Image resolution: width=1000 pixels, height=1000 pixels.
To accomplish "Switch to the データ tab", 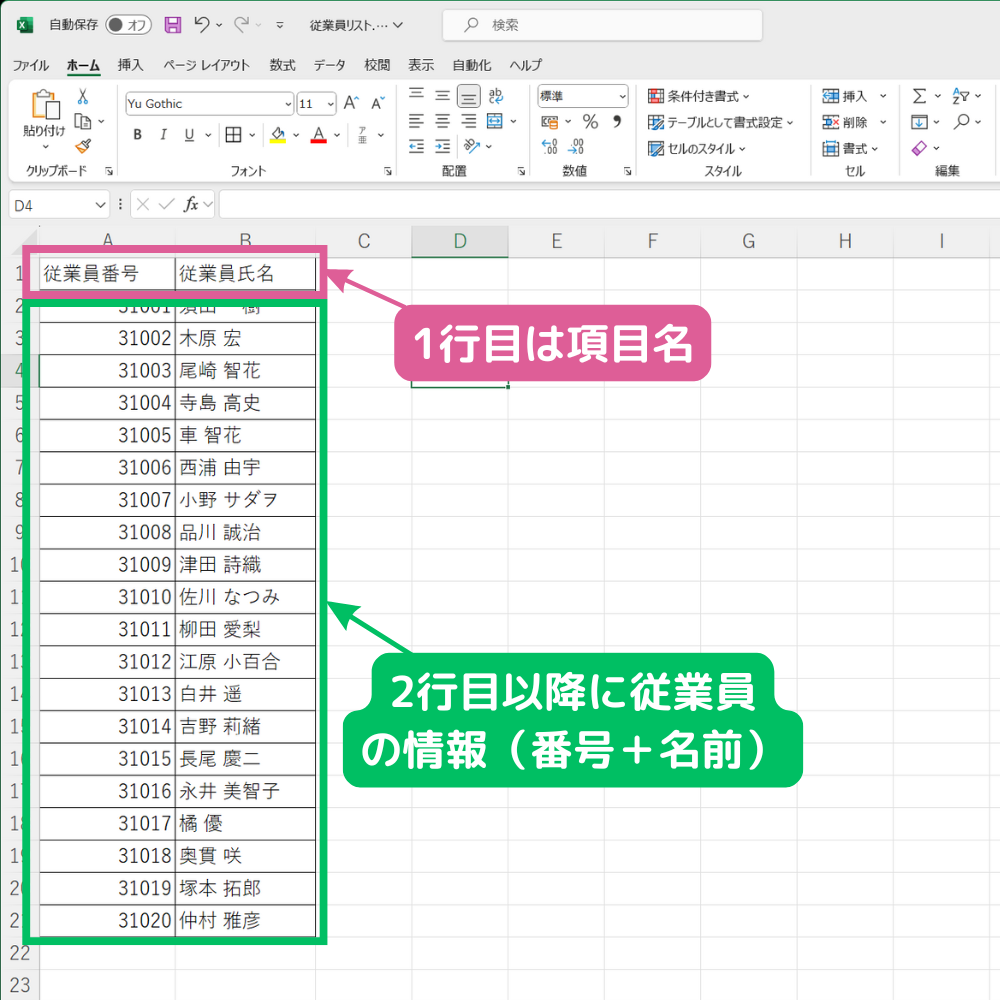I will click(x=330, y=65).
